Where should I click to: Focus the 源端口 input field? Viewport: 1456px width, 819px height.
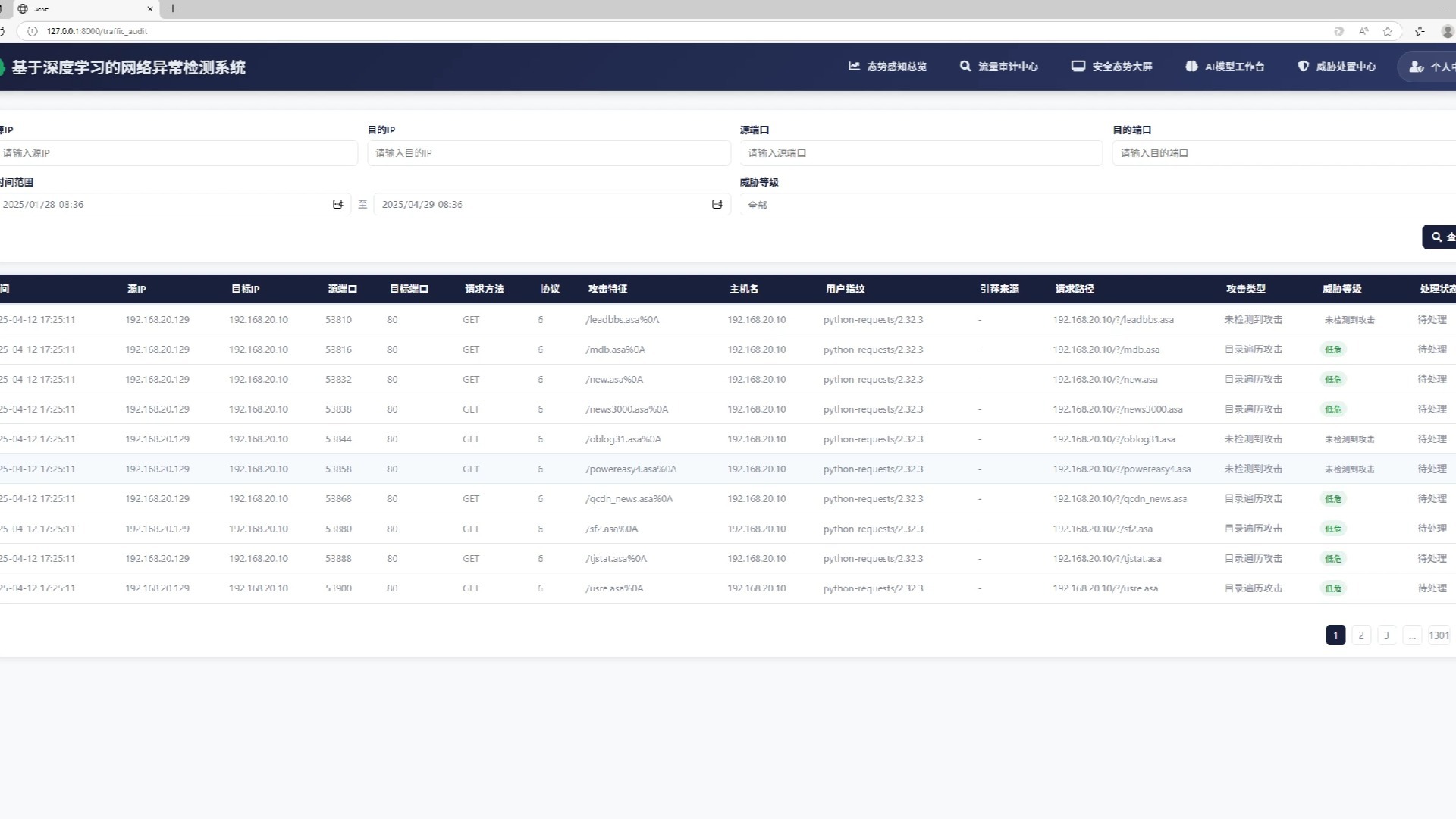(x=921, y=153)
